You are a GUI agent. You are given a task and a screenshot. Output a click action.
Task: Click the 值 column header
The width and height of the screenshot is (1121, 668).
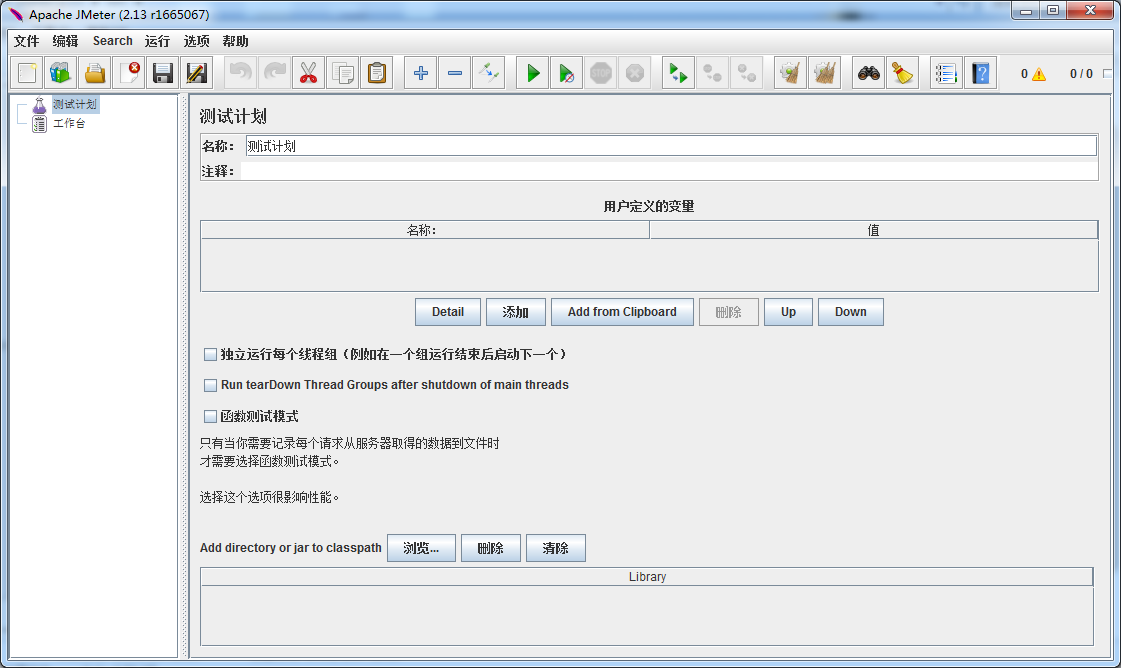tap(874, 230)
